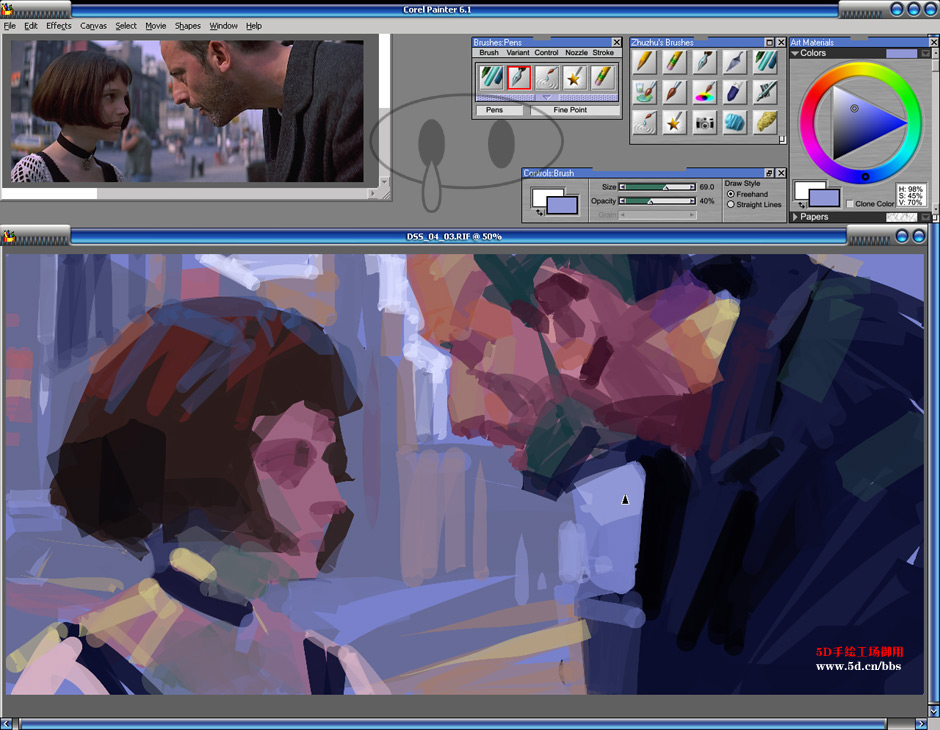Increase Opacity with right arrow

click(x=692, y=201)
